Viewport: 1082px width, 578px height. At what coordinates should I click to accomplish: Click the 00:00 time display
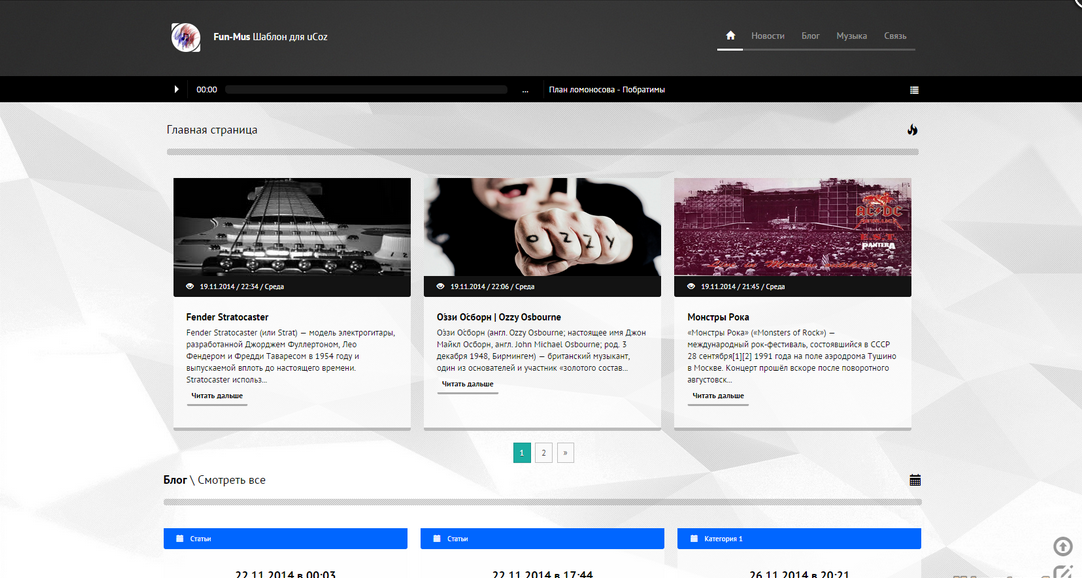point(206,90)
